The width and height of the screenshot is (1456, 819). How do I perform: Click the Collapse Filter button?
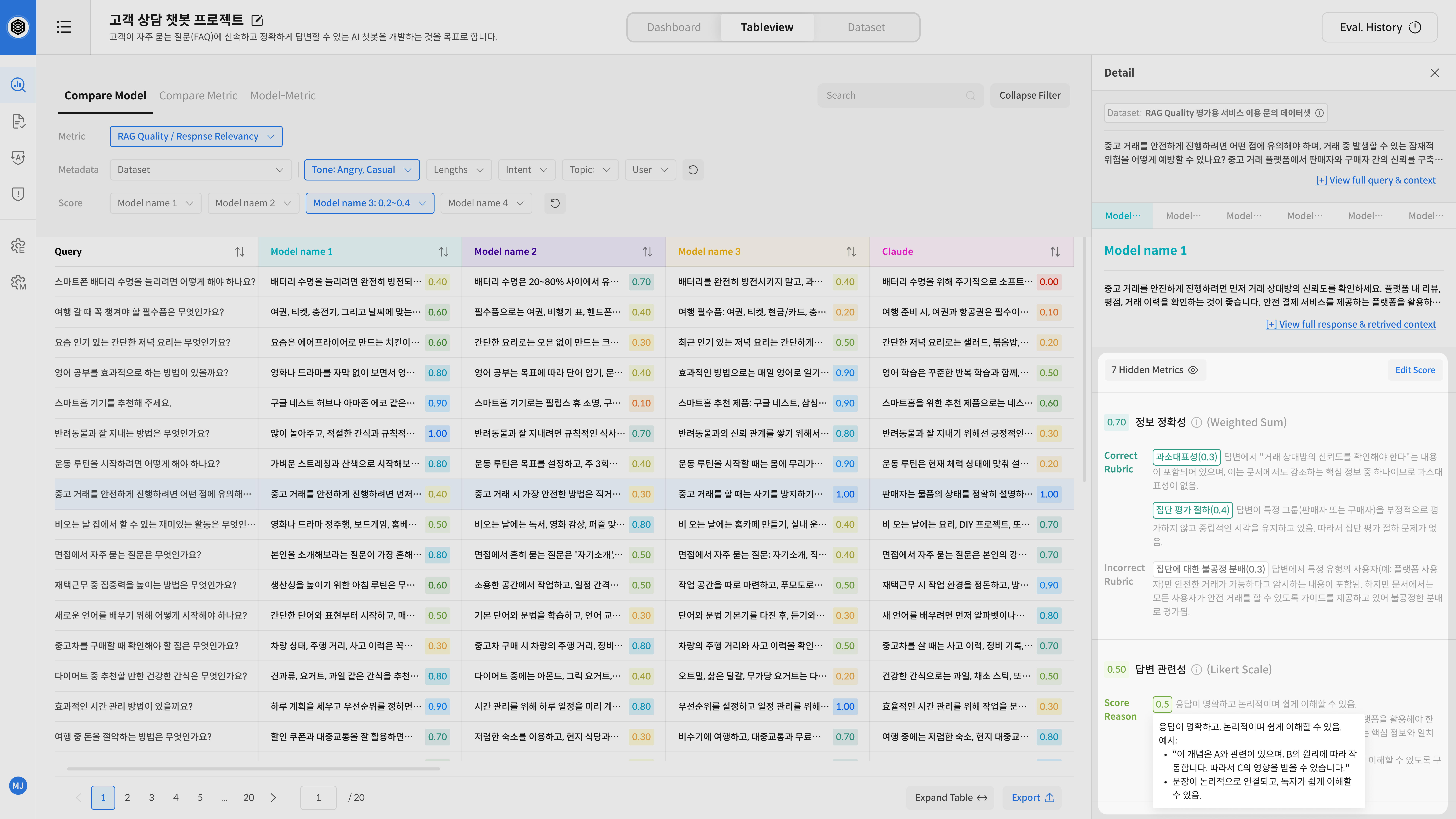point(1030,96)
